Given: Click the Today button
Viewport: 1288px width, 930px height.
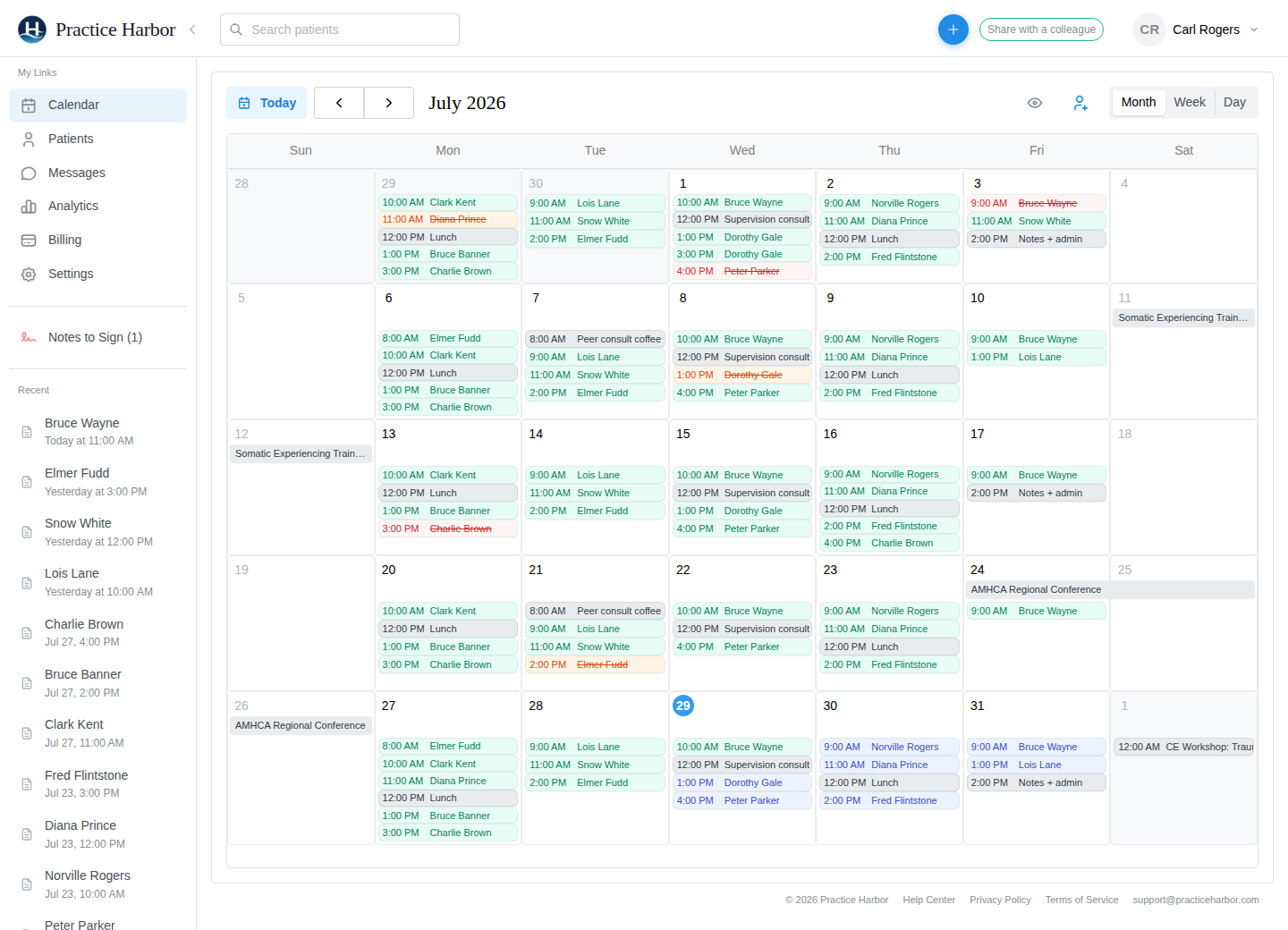Looking at the screenshot, I should (x=267, y=103).
